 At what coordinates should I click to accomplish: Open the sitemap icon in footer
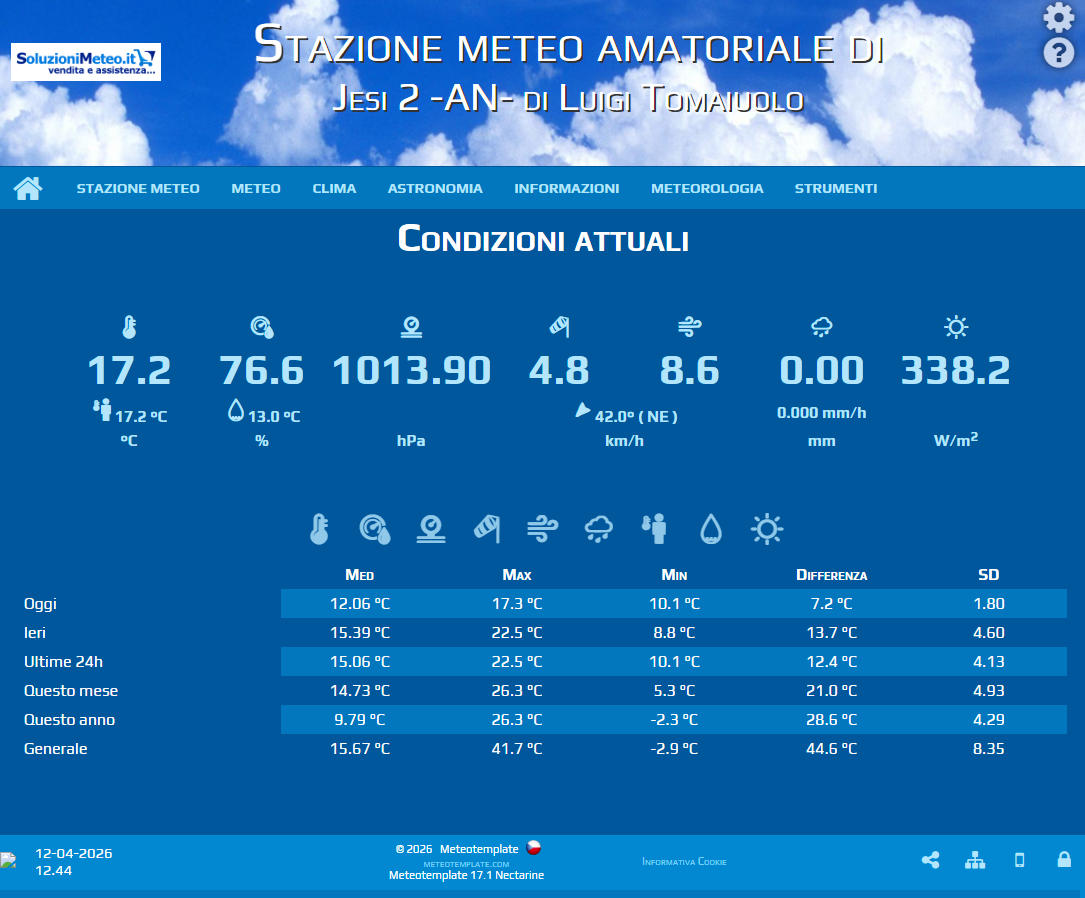(x=975, y=860)
